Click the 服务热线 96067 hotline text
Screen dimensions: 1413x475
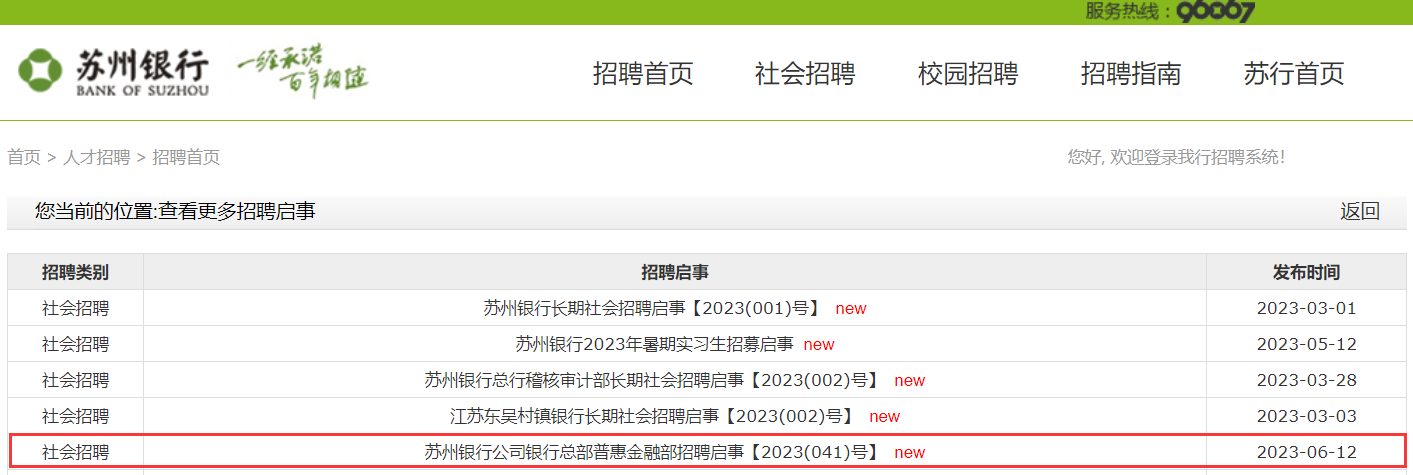1170,12
